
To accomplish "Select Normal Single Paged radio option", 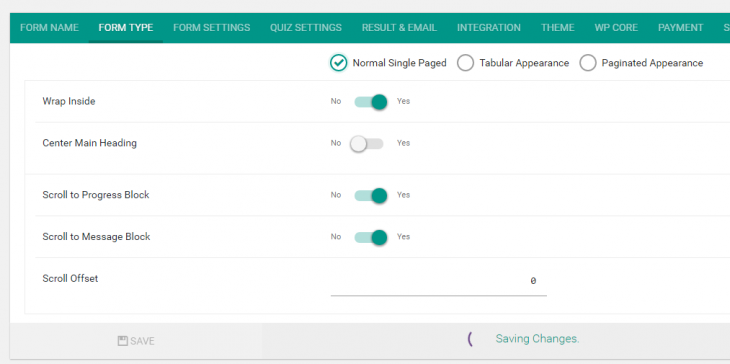I will [338, 63].
